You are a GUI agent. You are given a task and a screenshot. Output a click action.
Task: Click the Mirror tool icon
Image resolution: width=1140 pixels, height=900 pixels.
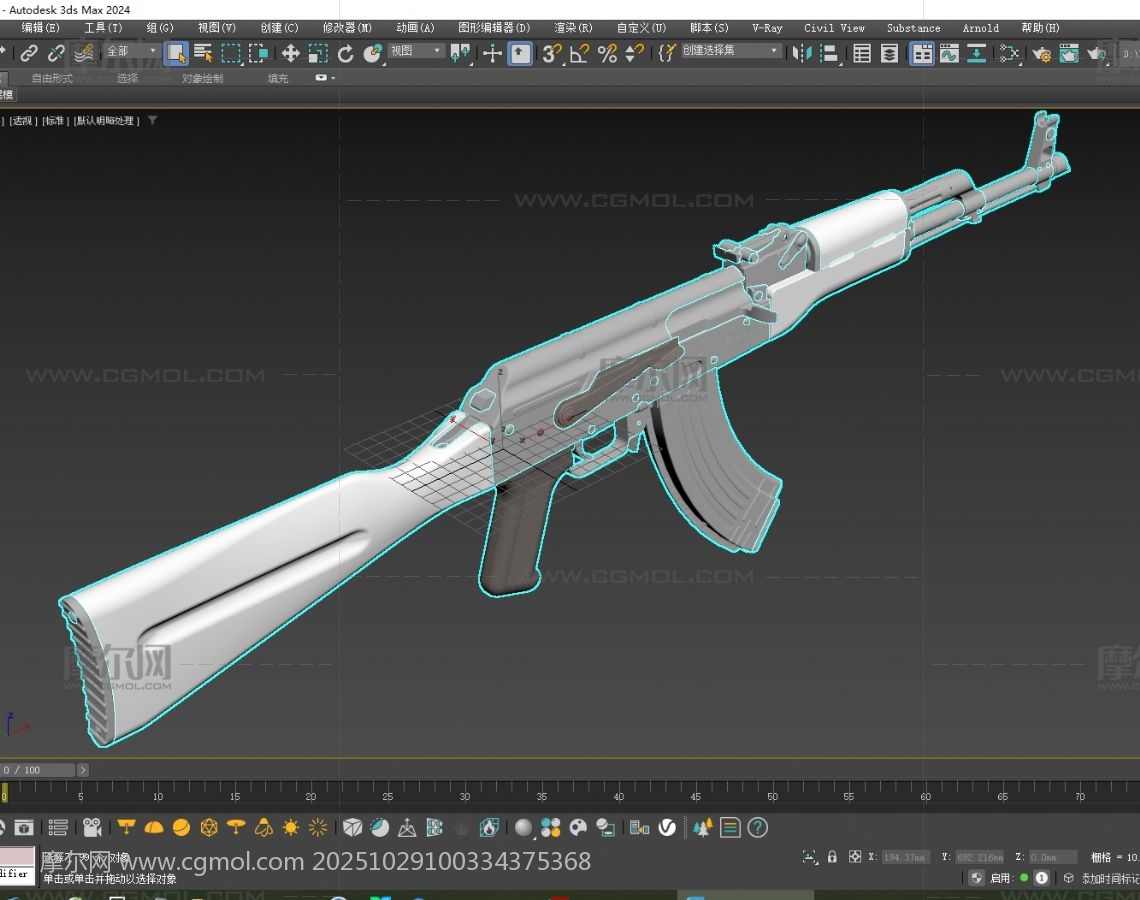click(801, 54)
